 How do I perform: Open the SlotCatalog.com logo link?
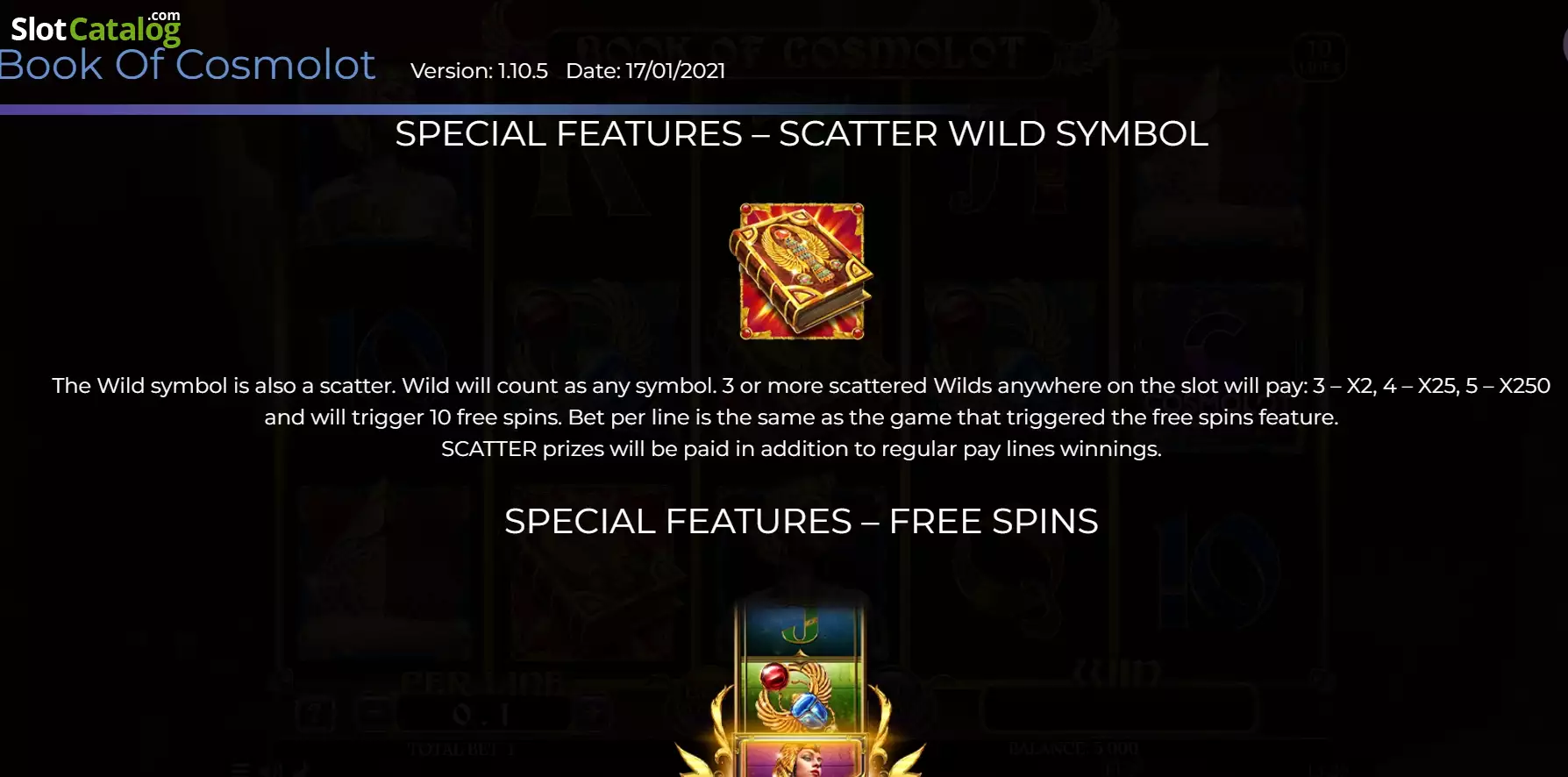(x=96, y=27)
